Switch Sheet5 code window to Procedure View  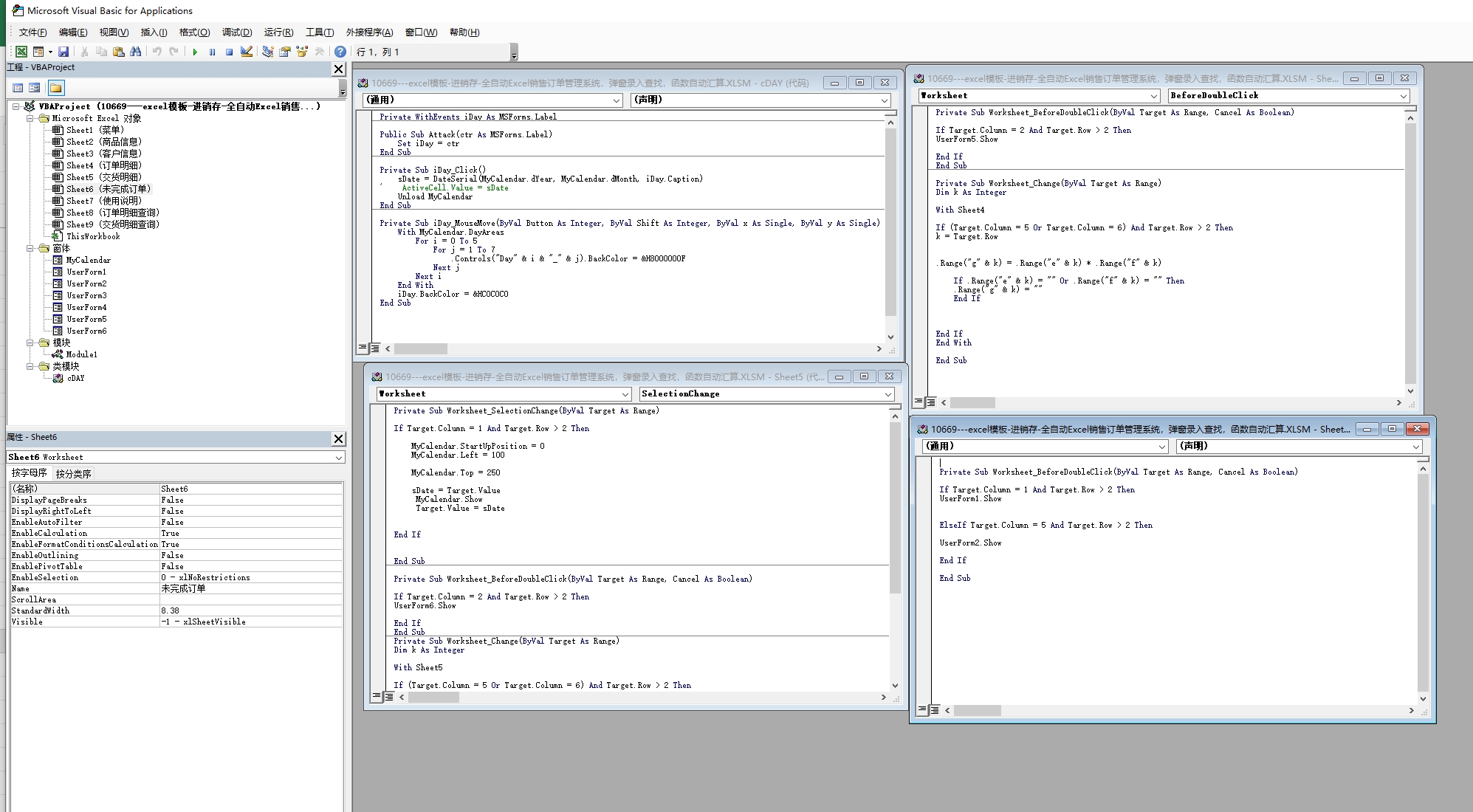377,696
